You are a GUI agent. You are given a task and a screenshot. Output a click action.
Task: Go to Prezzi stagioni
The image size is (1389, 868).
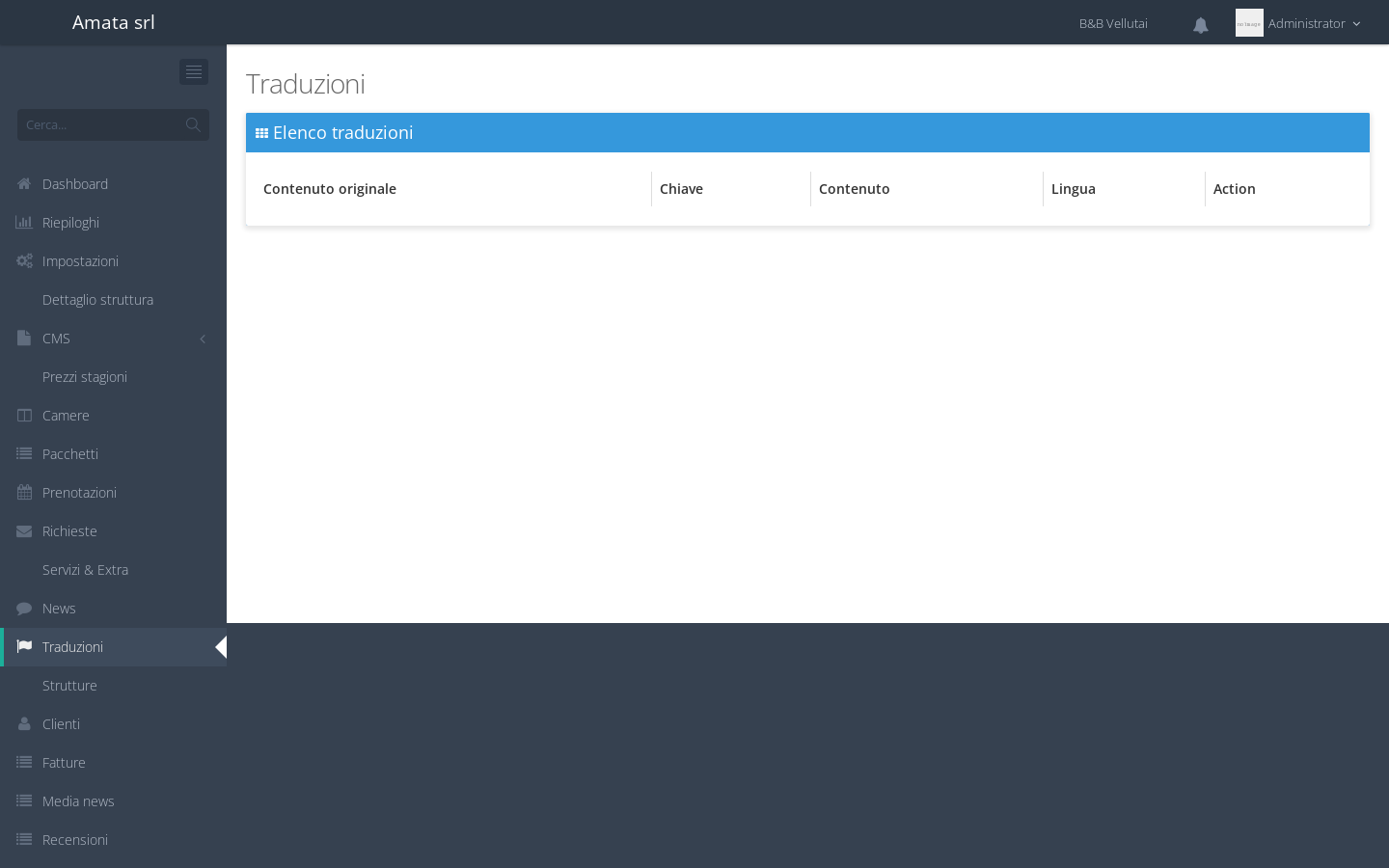tap(113, 377)
